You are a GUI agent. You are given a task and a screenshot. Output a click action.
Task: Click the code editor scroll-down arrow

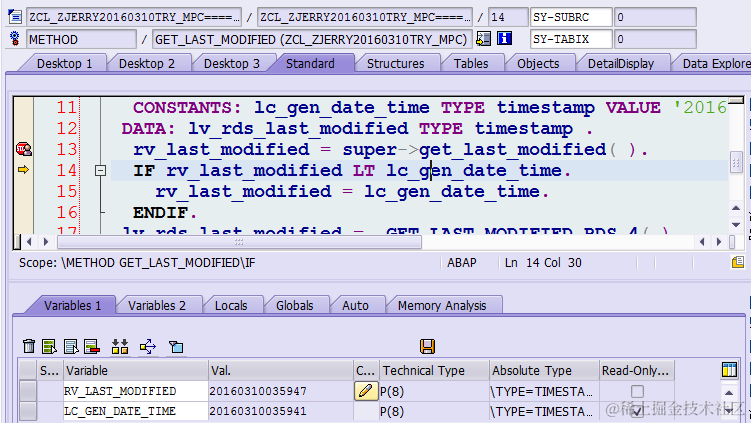[x=736, y=225]
